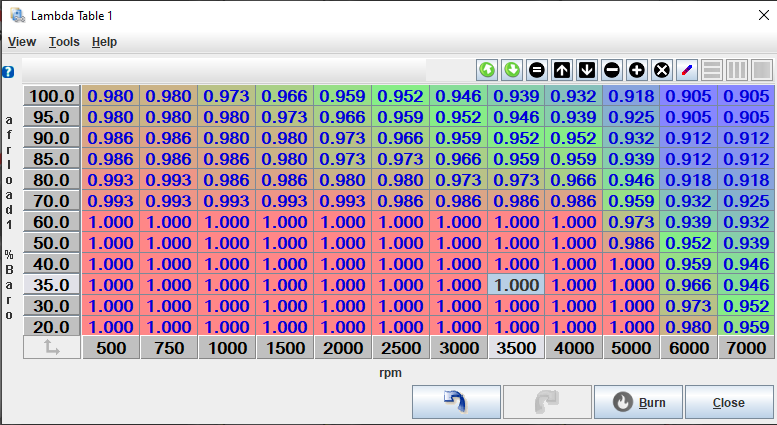Select the cell at 35.0 load, 3500 rpm
This screenshot has width=777, height=425.
516,285
